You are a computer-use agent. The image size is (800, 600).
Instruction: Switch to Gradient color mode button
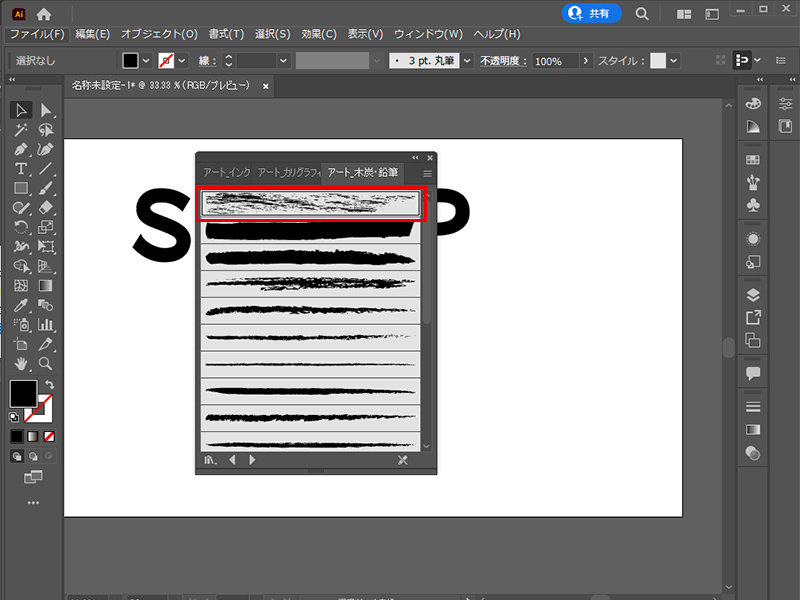[33, 437]
